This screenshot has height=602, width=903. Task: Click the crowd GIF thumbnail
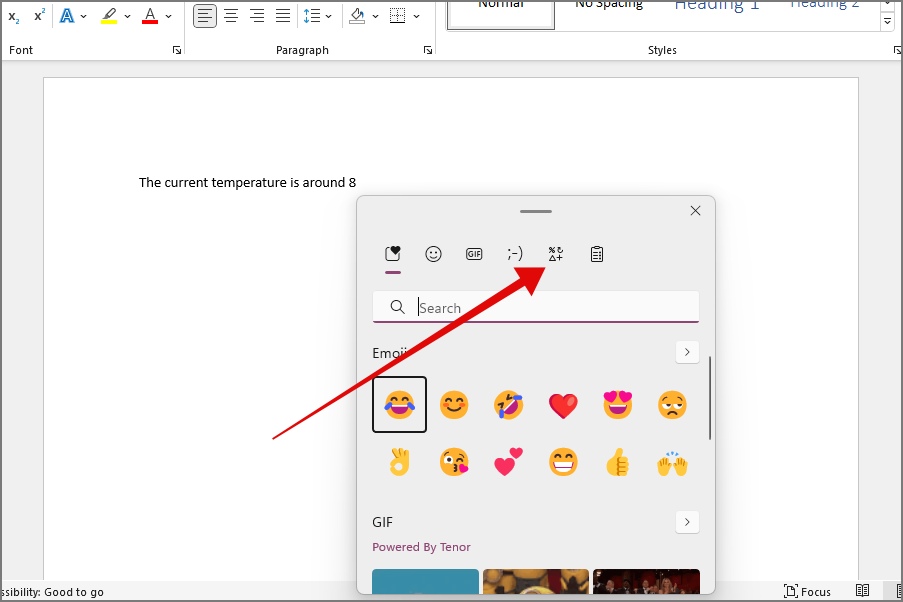point(646,581)
